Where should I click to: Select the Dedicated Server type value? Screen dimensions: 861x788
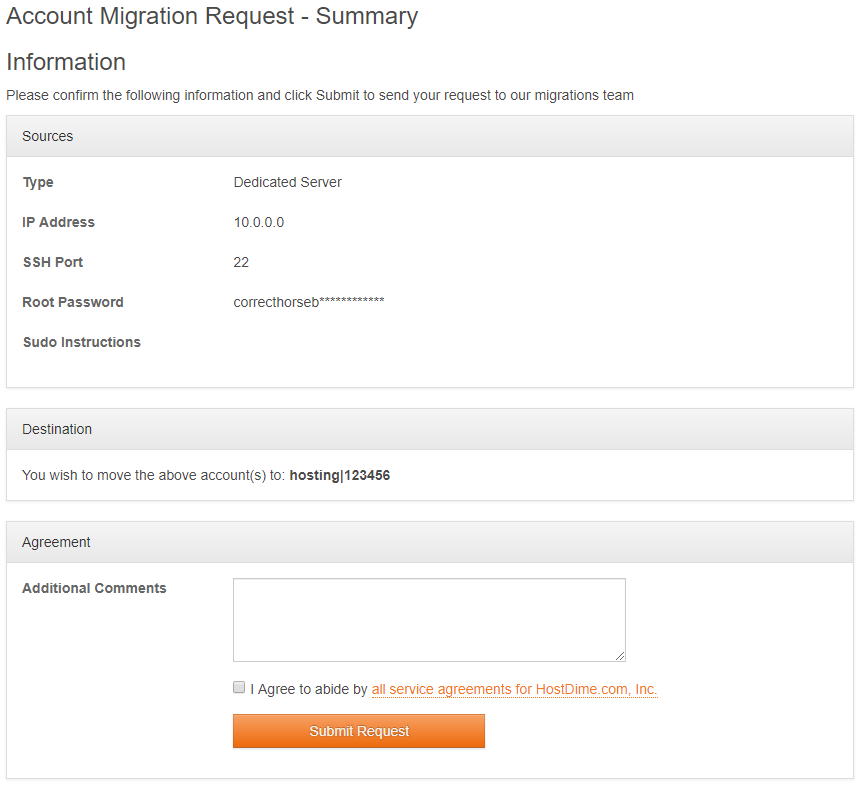click(x=287, y=182)
